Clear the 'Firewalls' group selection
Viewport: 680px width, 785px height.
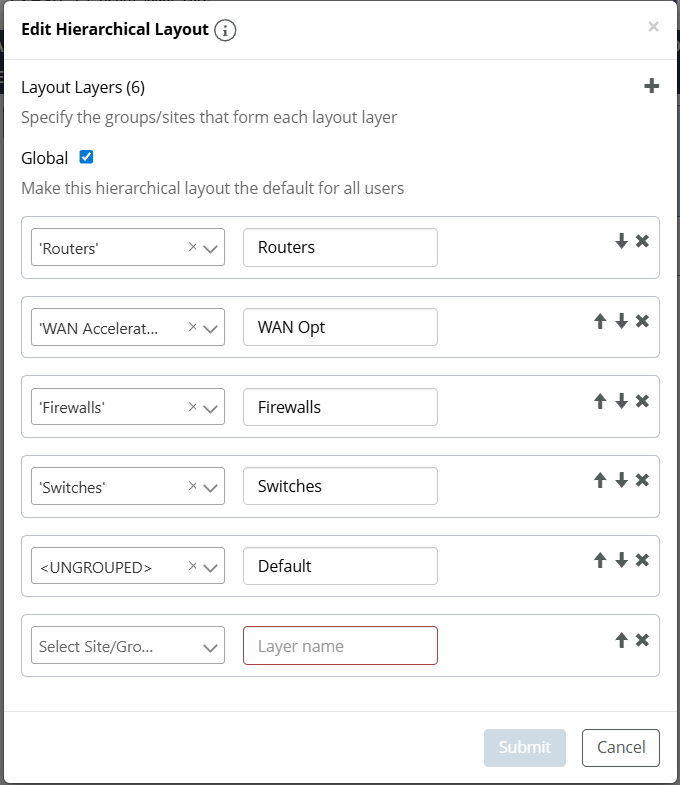click(x=193, y=407)
